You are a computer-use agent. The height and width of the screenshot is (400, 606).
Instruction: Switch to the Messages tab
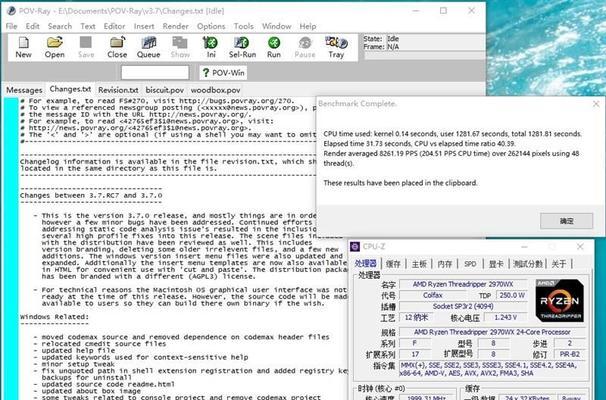(x=24, y=90)
